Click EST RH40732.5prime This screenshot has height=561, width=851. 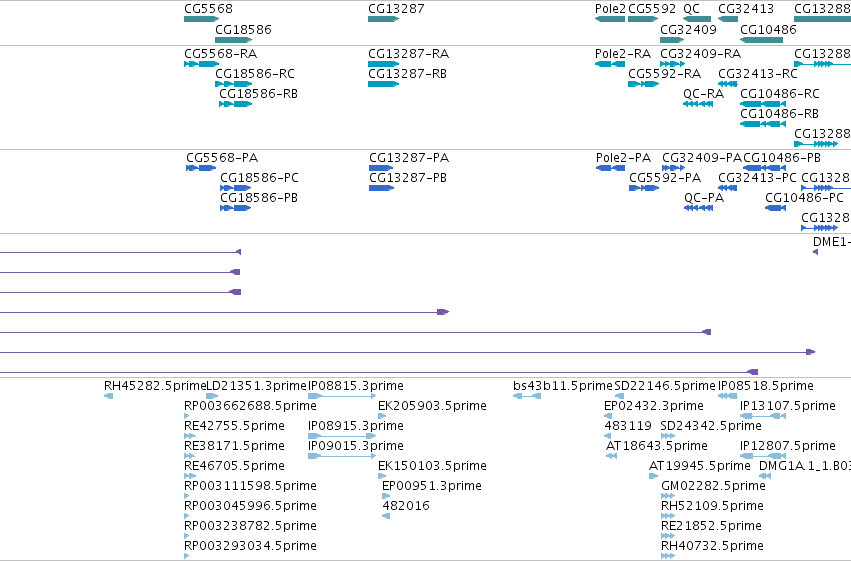point(668,557)
